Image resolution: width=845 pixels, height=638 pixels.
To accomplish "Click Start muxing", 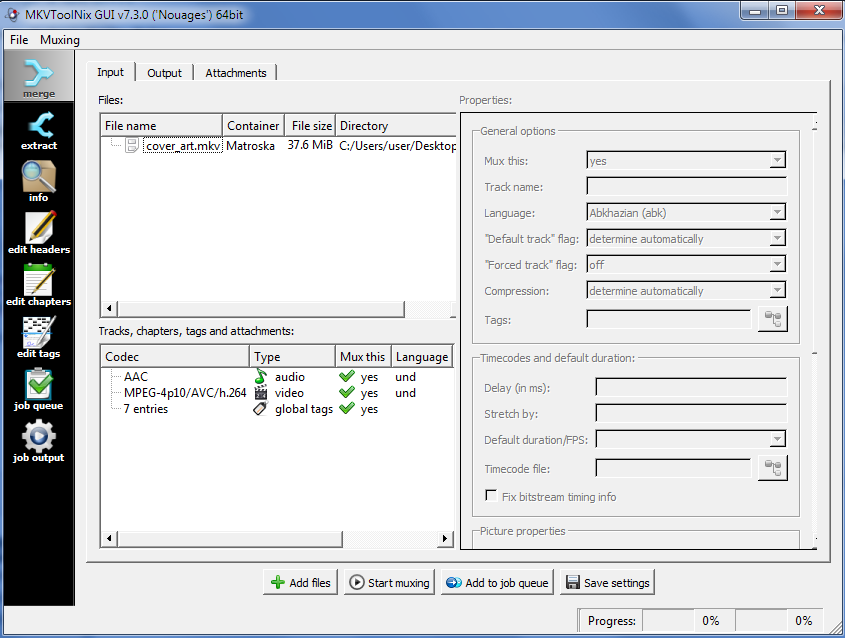I will tap(390, 582).
